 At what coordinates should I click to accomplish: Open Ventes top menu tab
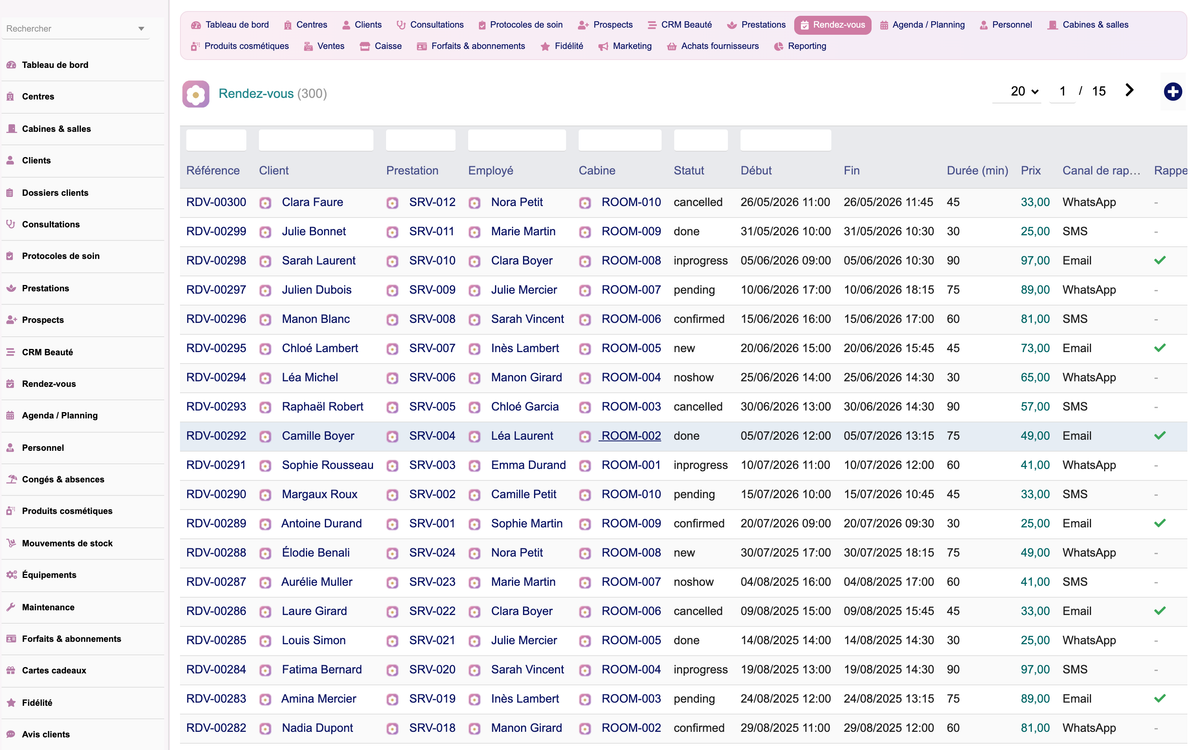[324, 46]
